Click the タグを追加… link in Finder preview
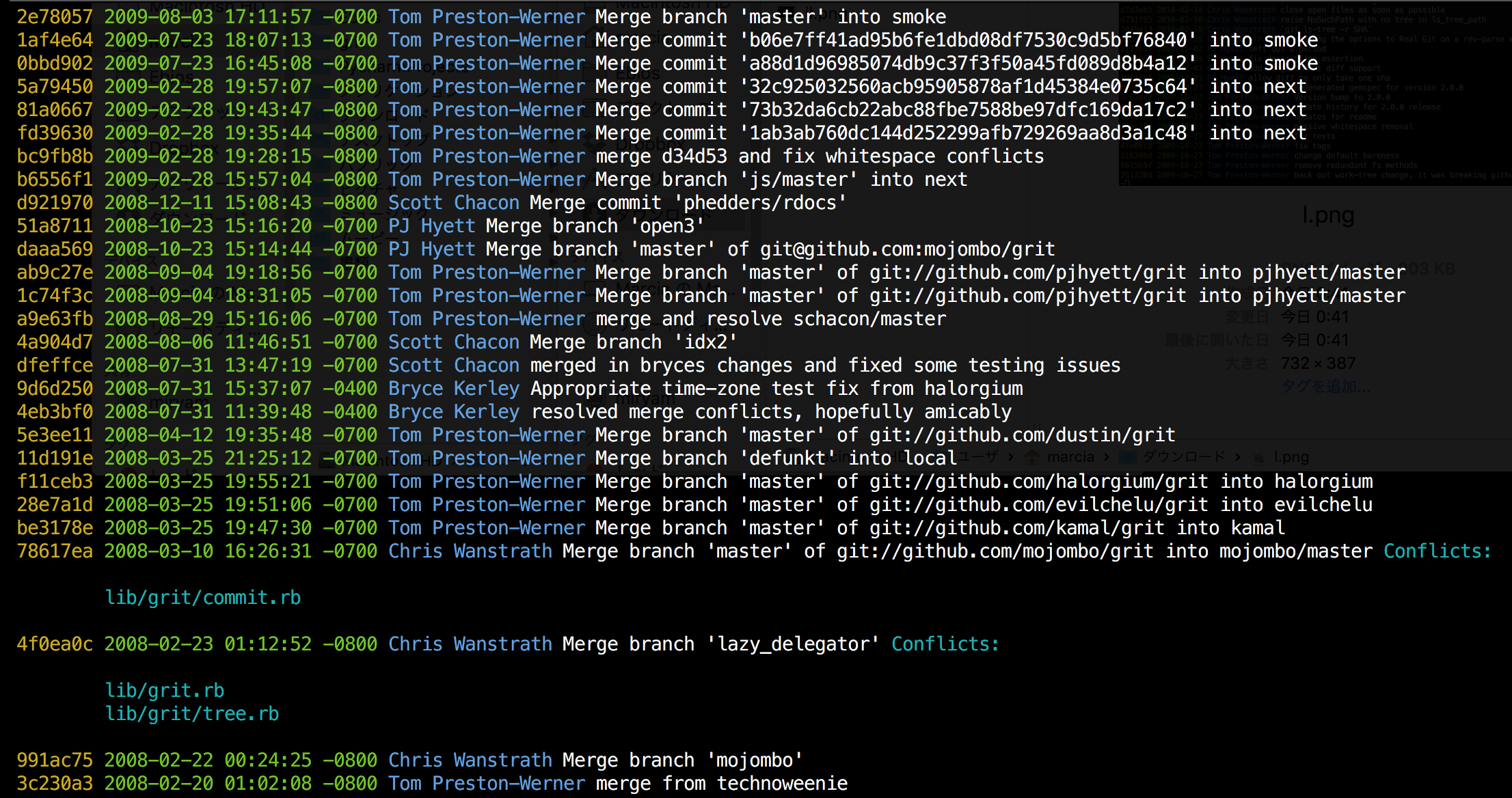The height and width of the screenshot is (798, 1512). click(1325, 387)
